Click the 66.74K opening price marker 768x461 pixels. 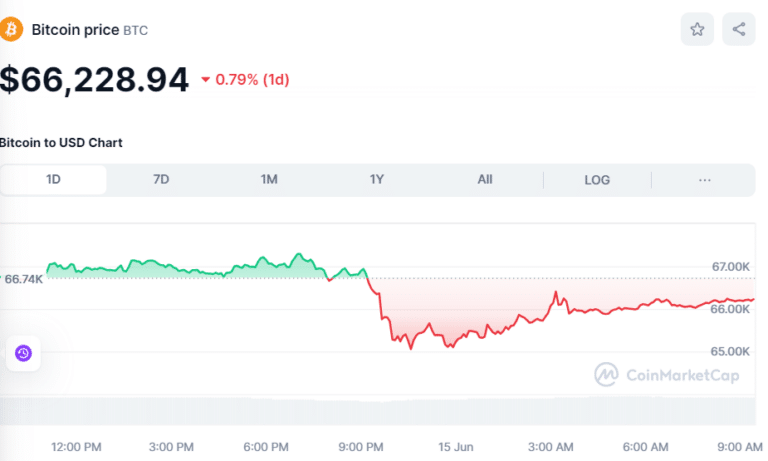point(23,280)
